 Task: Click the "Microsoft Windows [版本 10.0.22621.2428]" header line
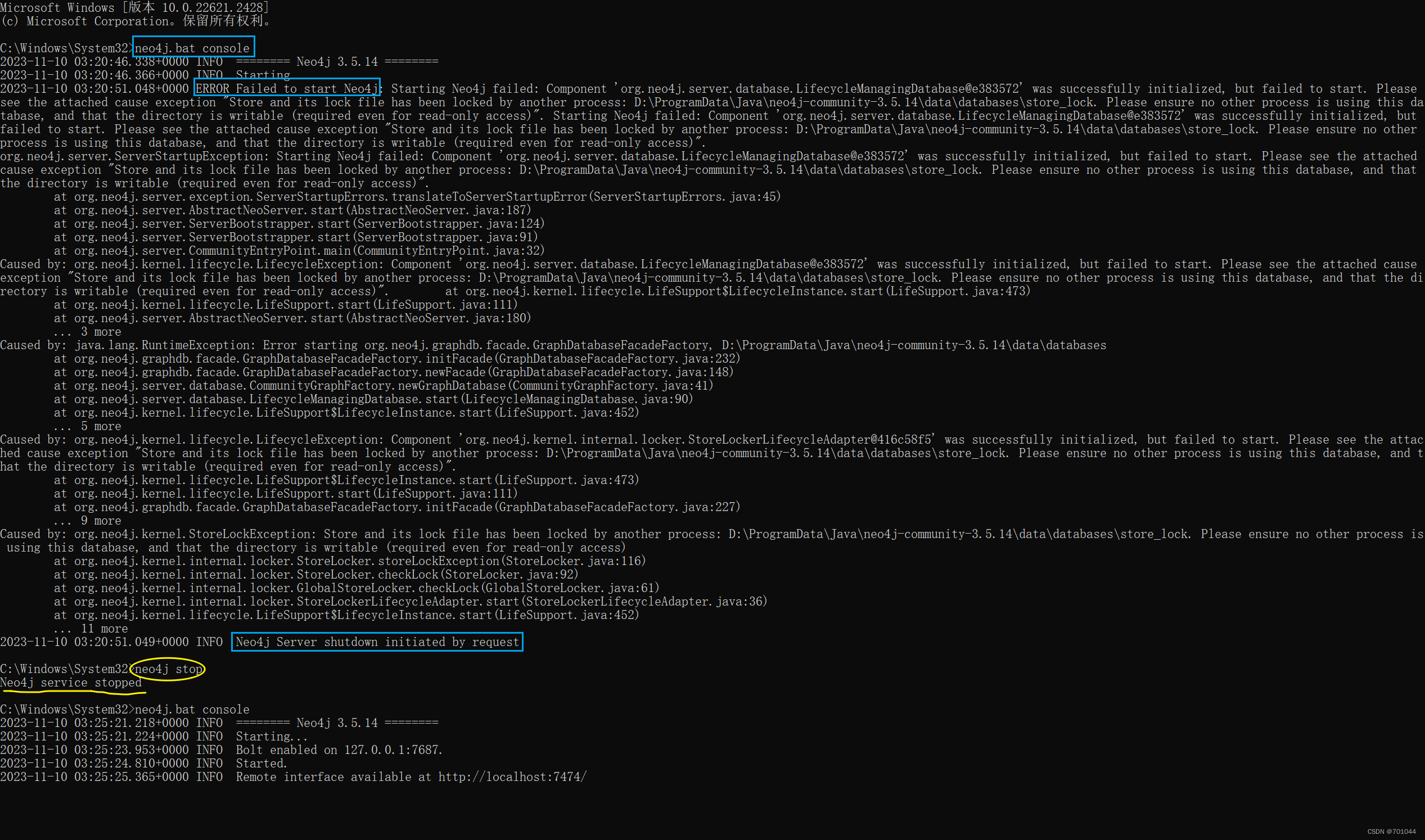[x=135, y=7]
